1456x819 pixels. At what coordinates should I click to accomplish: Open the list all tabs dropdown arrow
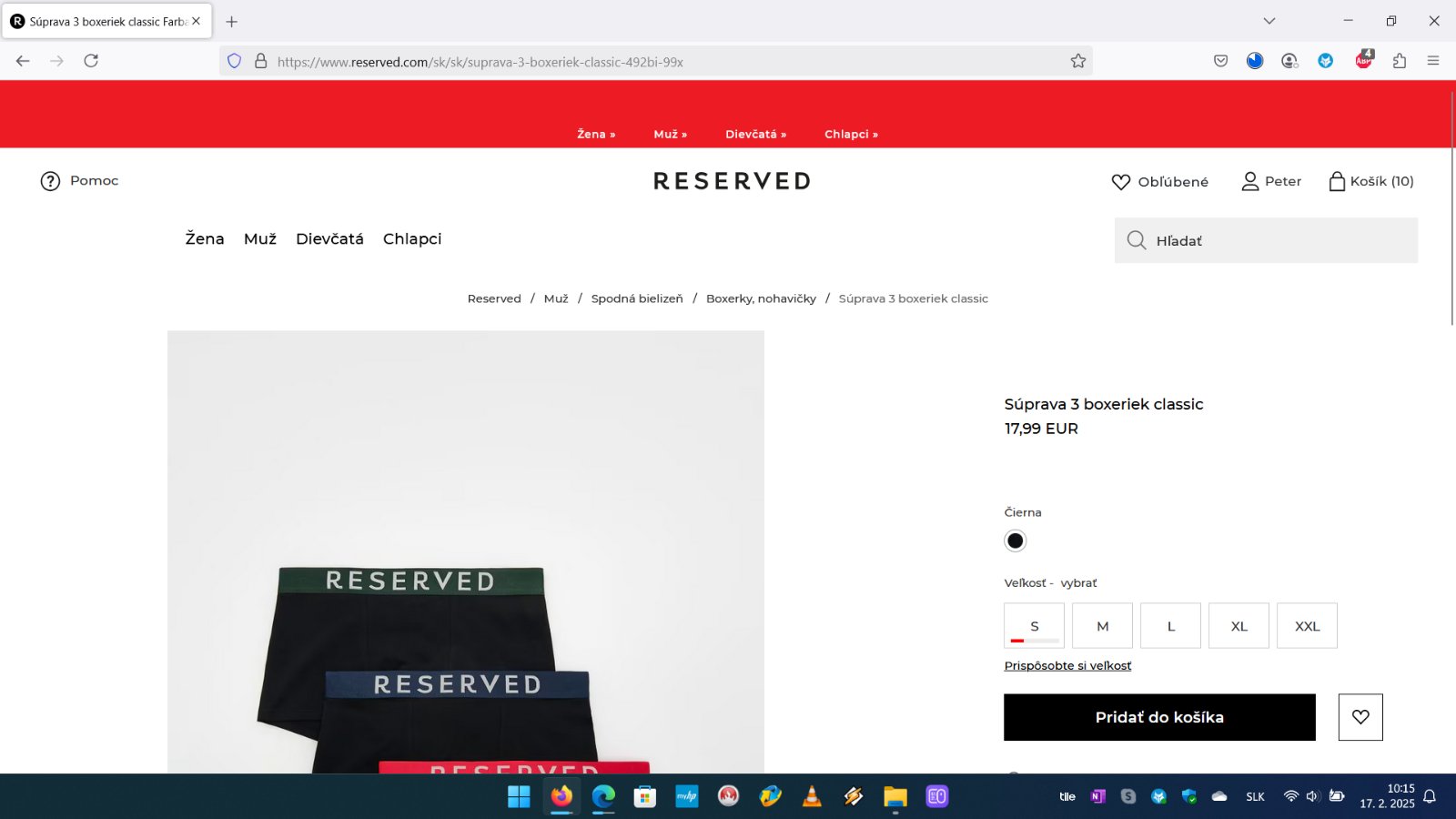(1269, 21)
